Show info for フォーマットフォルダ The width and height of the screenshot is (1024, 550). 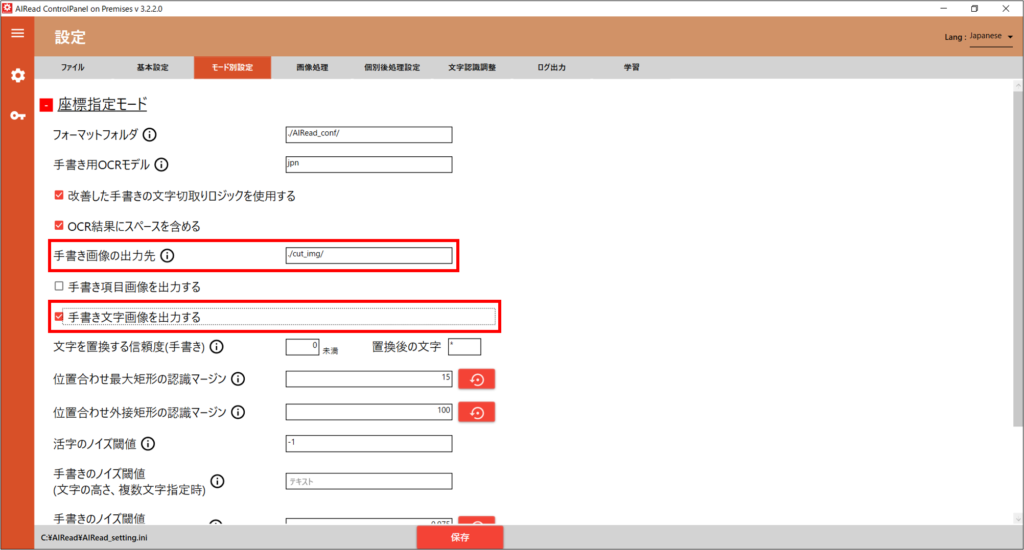coord(150,135)
